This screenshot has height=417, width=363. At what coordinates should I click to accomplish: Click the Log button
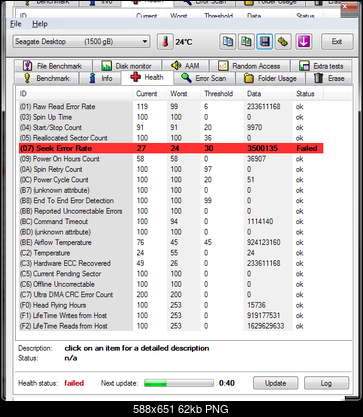[x=326, y=383]
